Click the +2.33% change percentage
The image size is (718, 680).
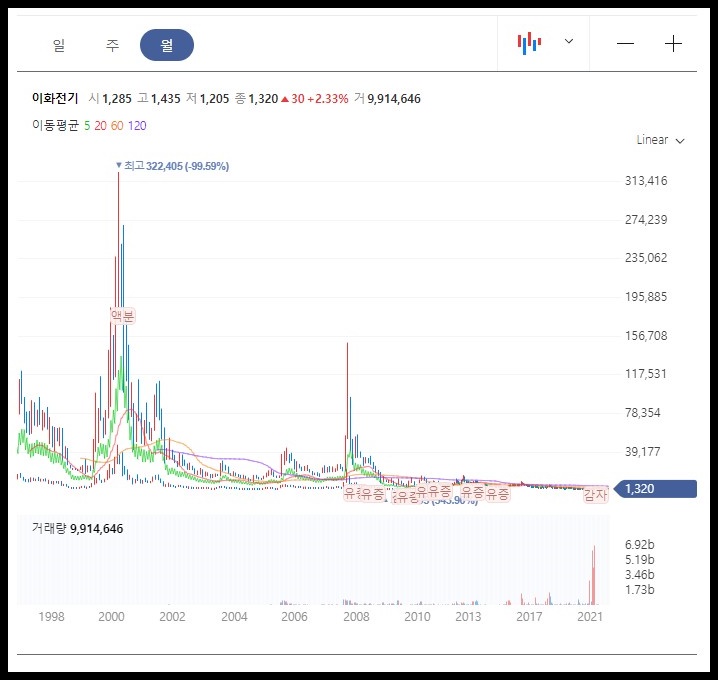[328, 98]
